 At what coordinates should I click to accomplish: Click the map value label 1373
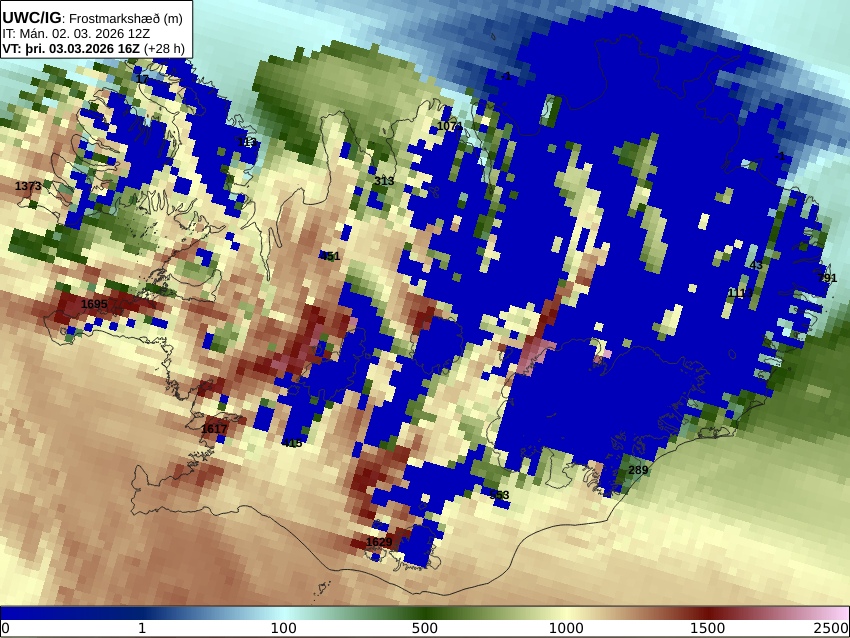(x=28, y=186)
